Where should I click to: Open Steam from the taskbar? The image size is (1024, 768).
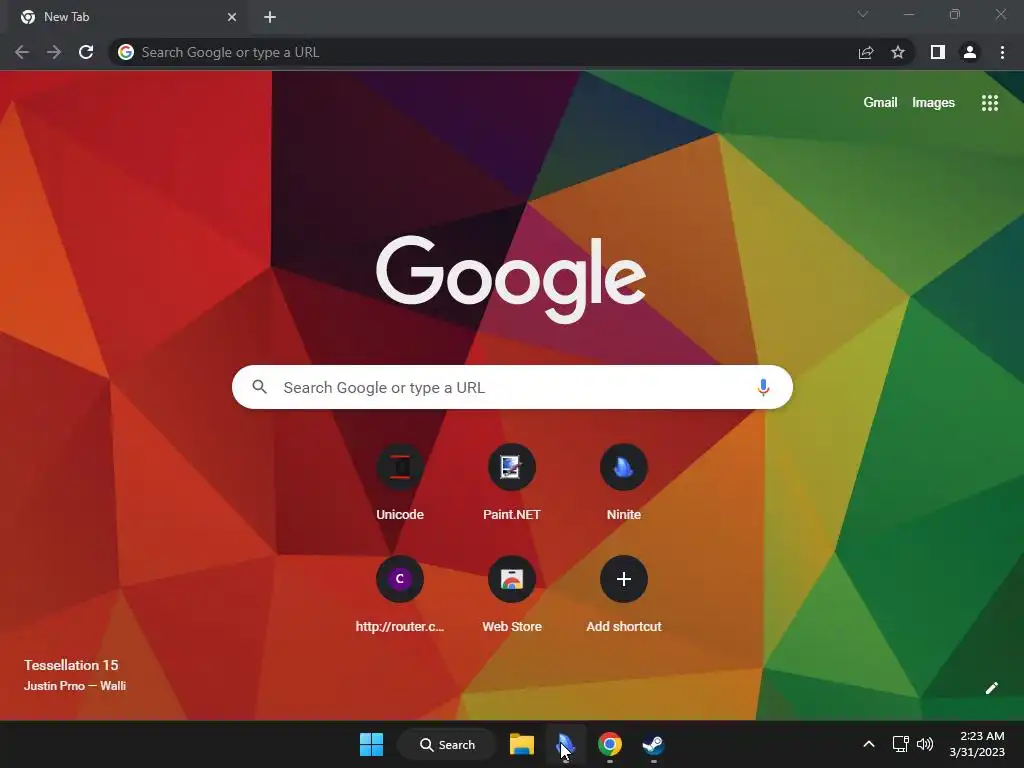653,744
